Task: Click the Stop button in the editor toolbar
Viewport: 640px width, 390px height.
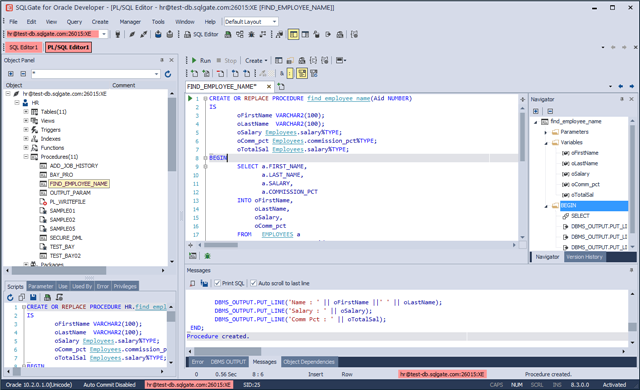Action: pos(227,60)
